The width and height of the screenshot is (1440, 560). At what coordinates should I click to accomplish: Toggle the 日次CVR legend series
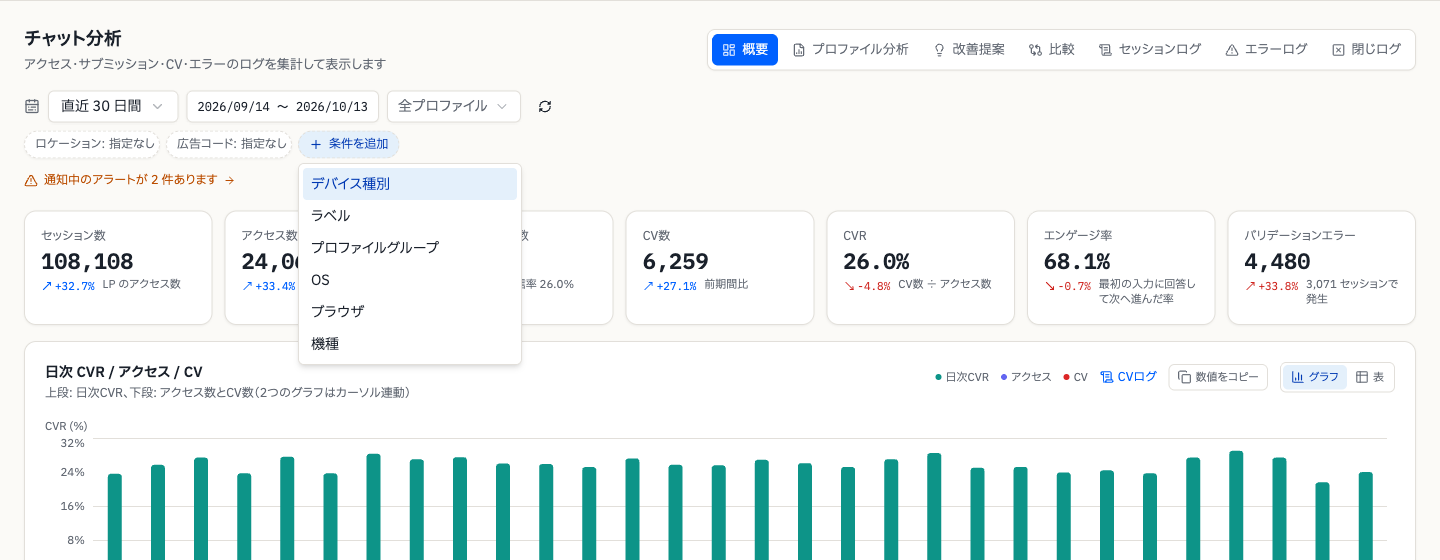coord(961,377)
